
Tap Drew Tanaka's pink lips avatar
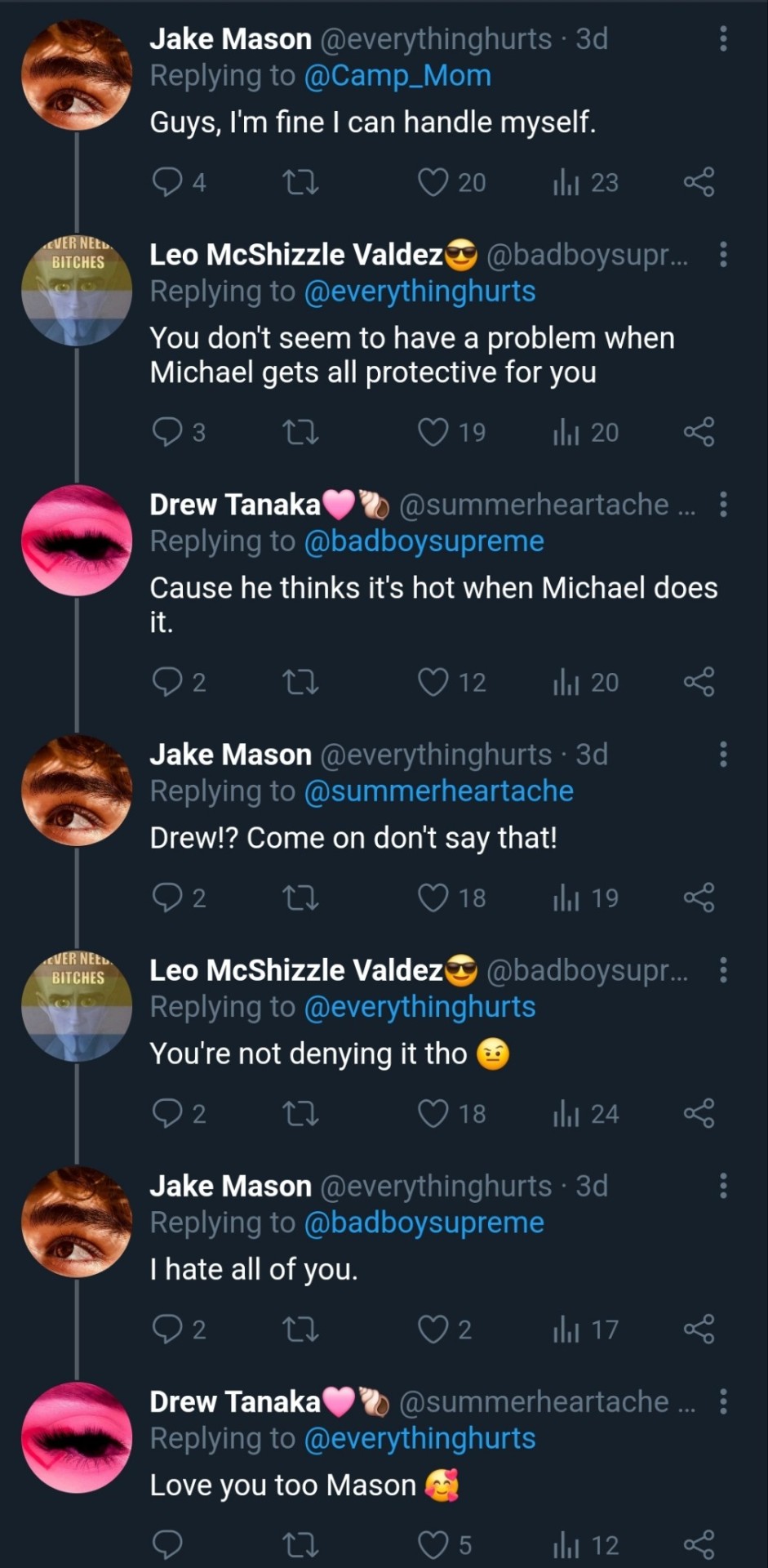[77, 540]
